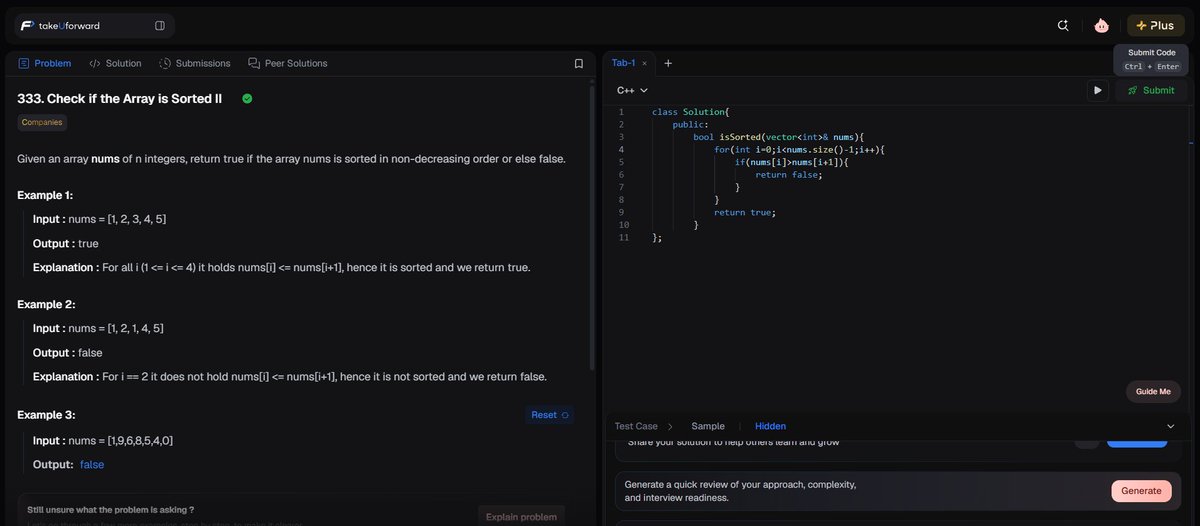Click the false answer in Example 3
1200x526 pixels.
92,464
